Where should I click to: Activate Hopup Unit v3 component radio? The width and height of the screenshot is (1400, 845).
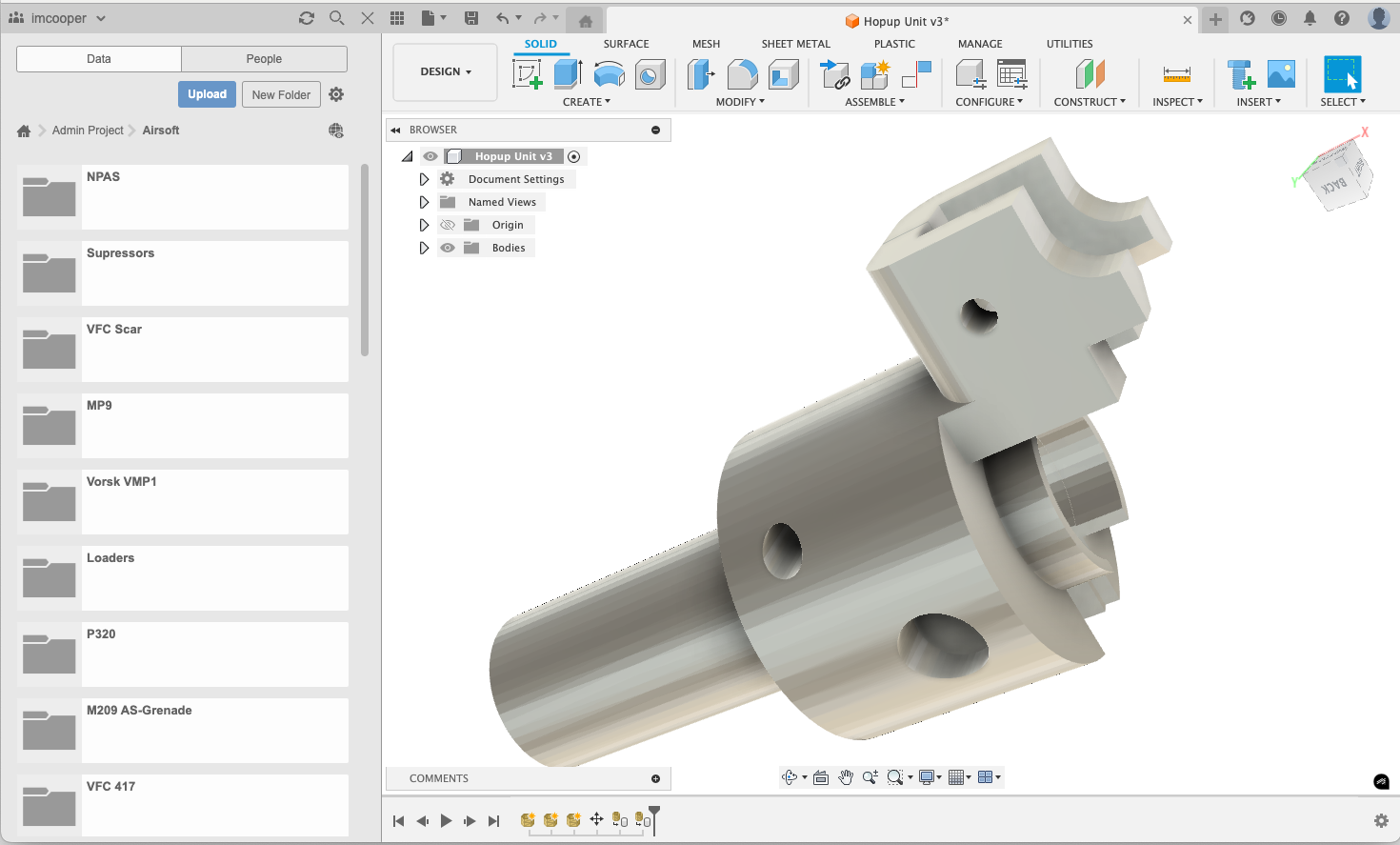573,156
